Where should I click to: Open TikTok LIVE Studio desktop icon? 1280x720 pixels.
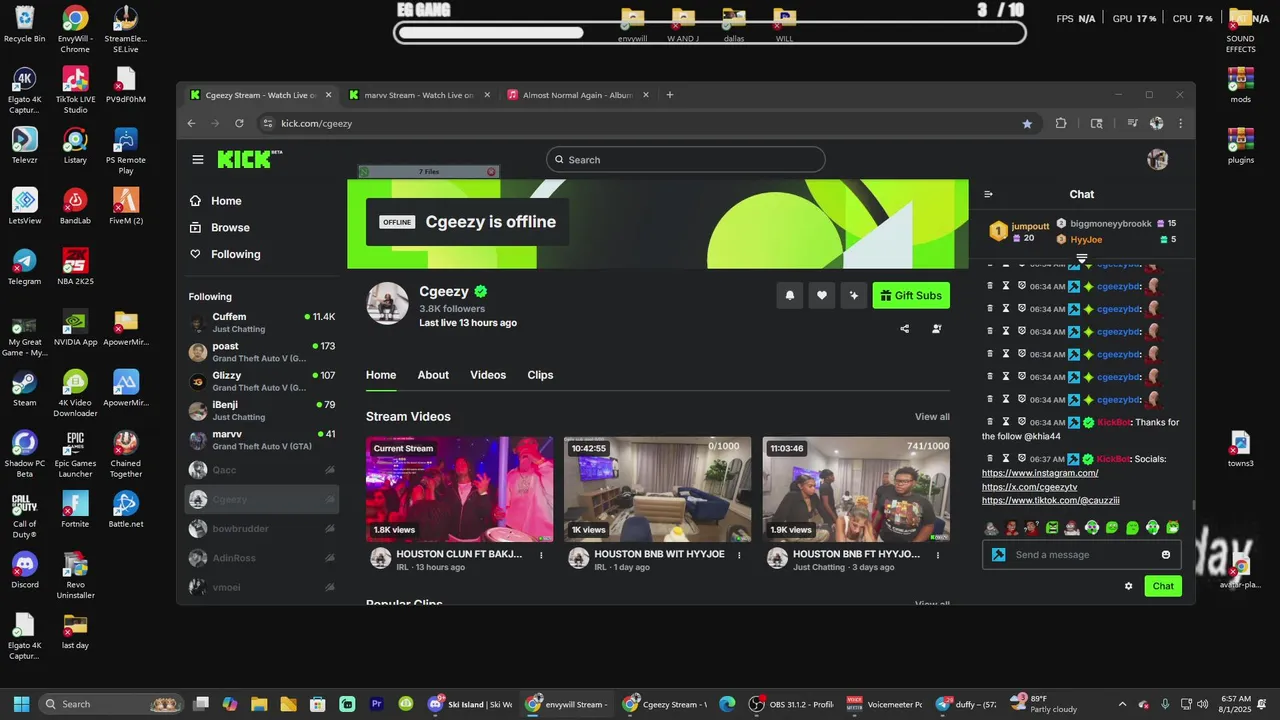[75, 90]
